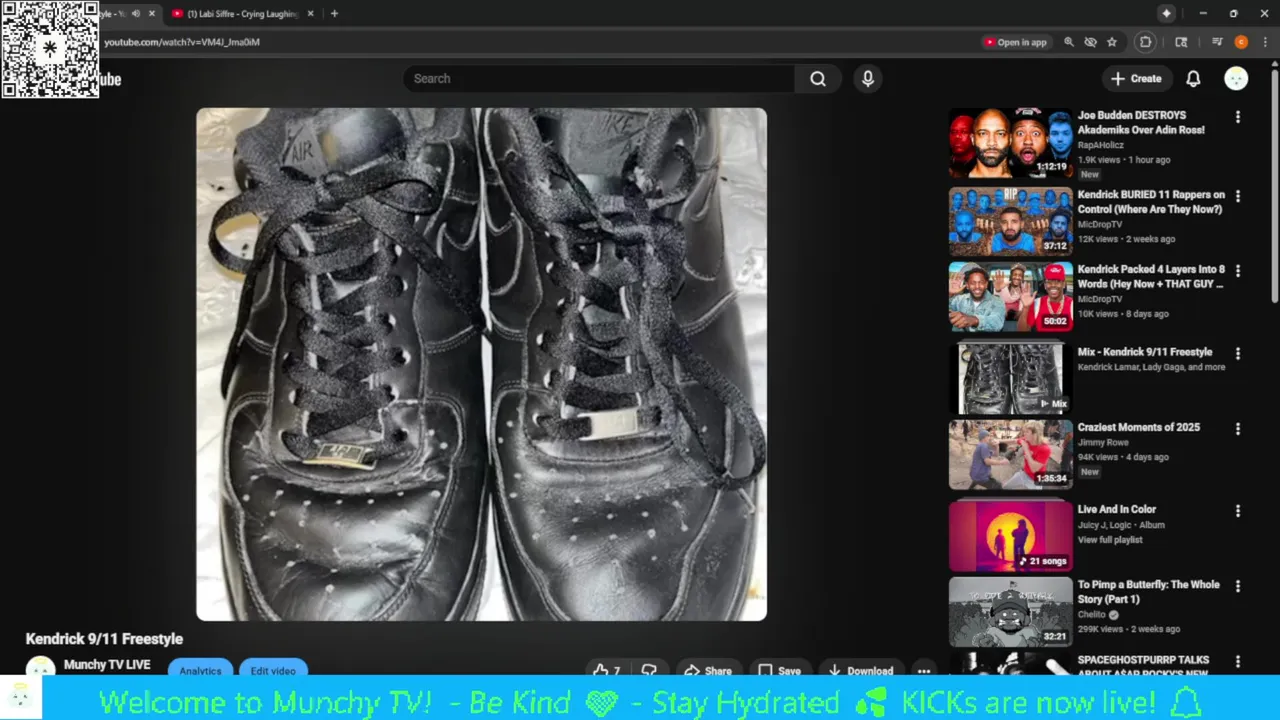Click the Jimmy Rowe channel name

(1101, 442)
